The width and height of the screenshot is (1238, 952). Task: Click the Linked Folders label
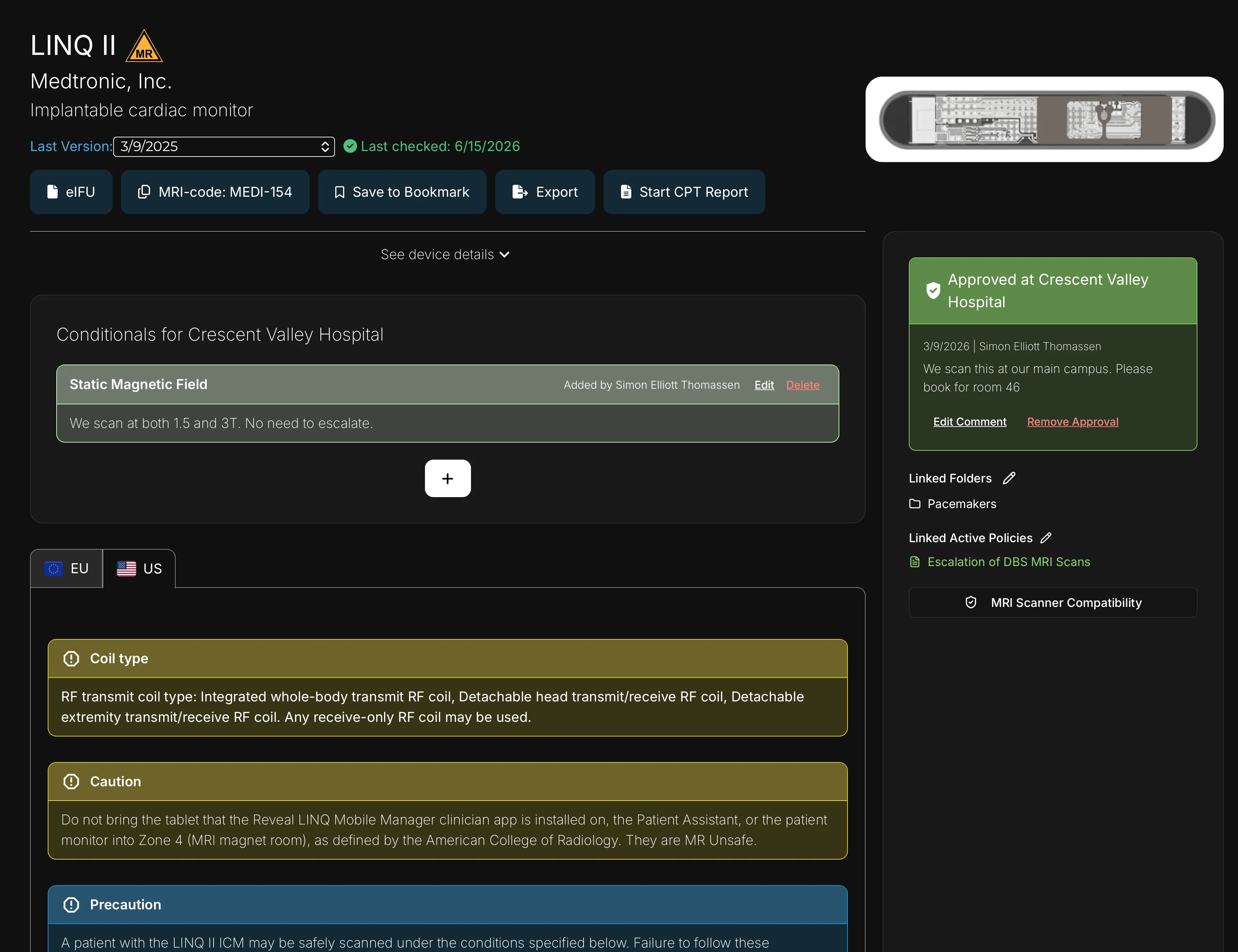coord(950,478)
